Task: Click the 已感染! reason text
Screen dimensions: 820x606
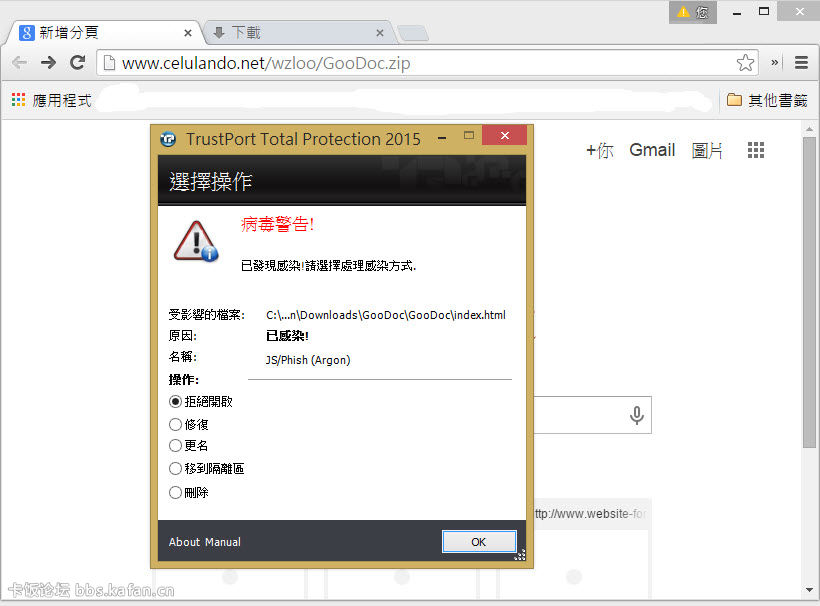Action: (x=287, y=336)
